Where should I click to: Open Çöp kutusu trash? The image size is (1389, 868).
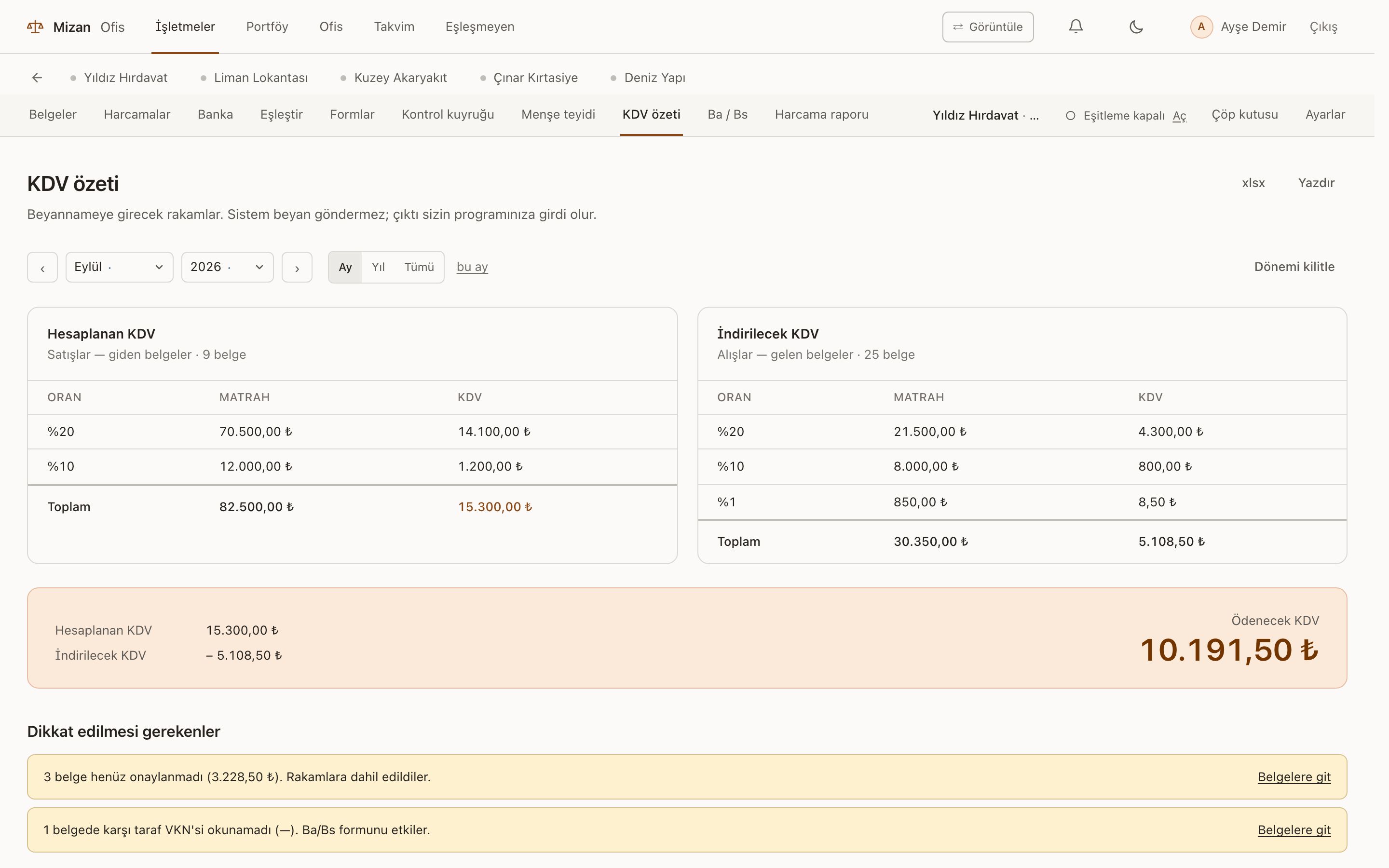pos(1244,115)
